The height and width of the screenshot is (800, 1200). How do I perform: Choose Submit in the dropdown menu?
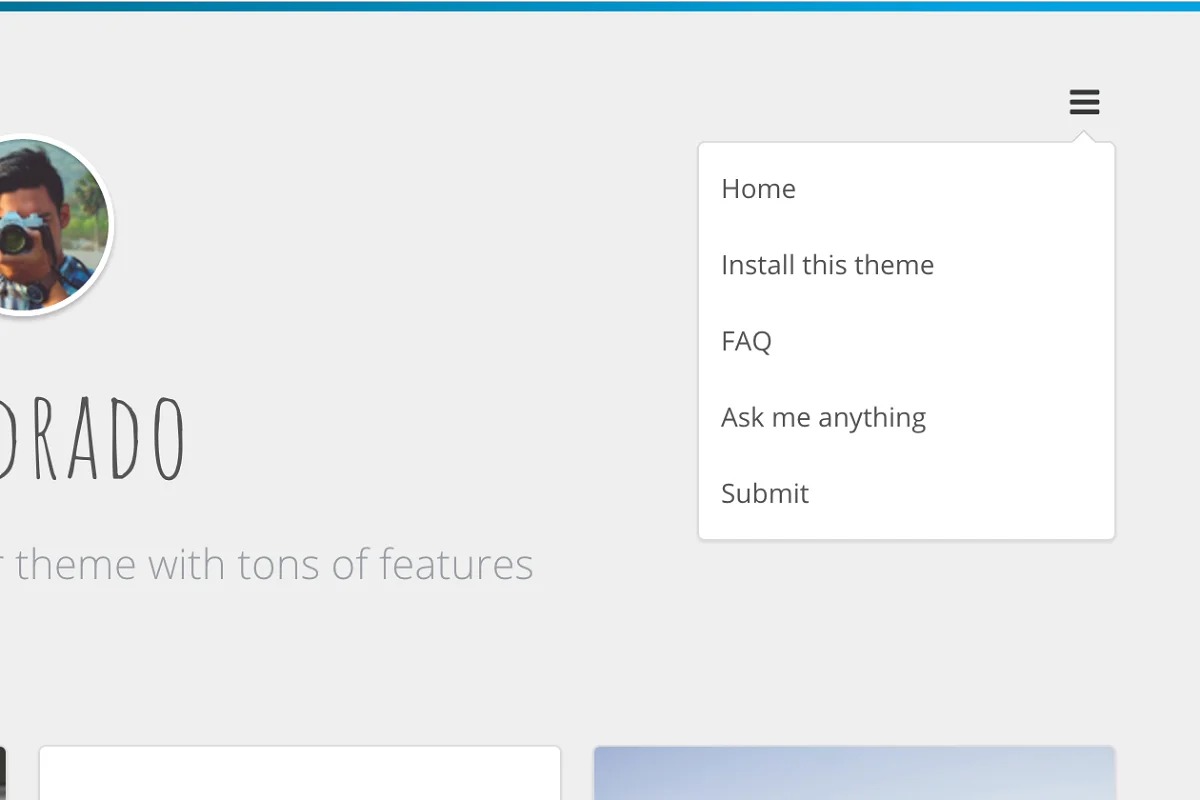click(765, 493)
